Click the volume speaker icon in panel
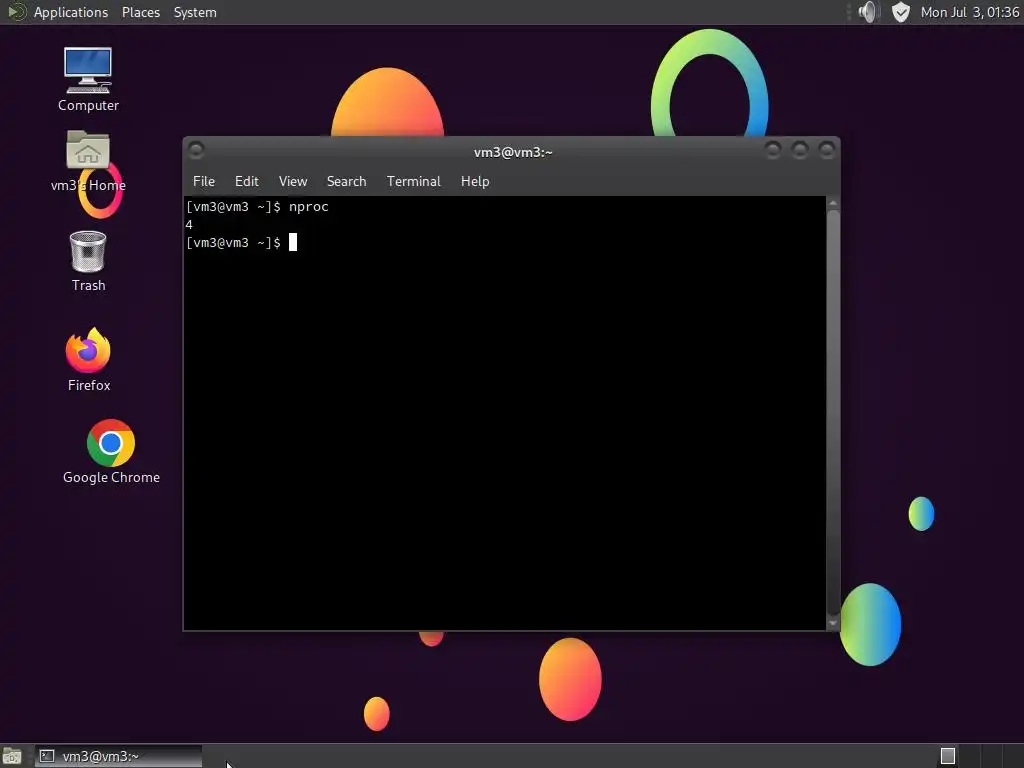1024x768 pixels. click(869, 12)
